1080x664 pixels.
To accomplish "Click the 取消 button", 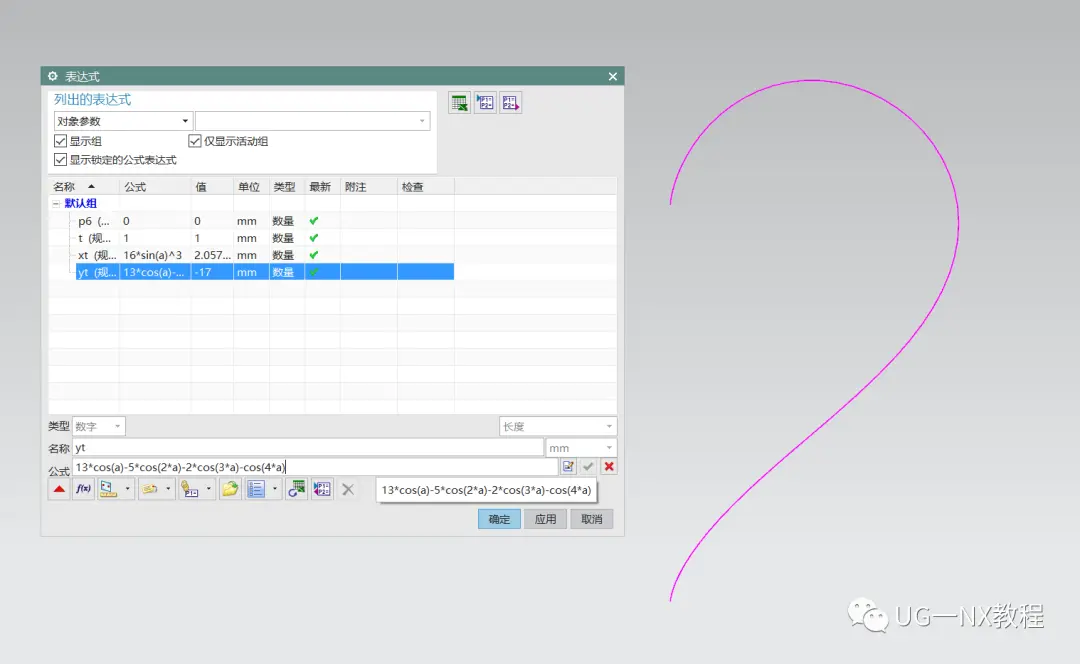I will 592,519.
